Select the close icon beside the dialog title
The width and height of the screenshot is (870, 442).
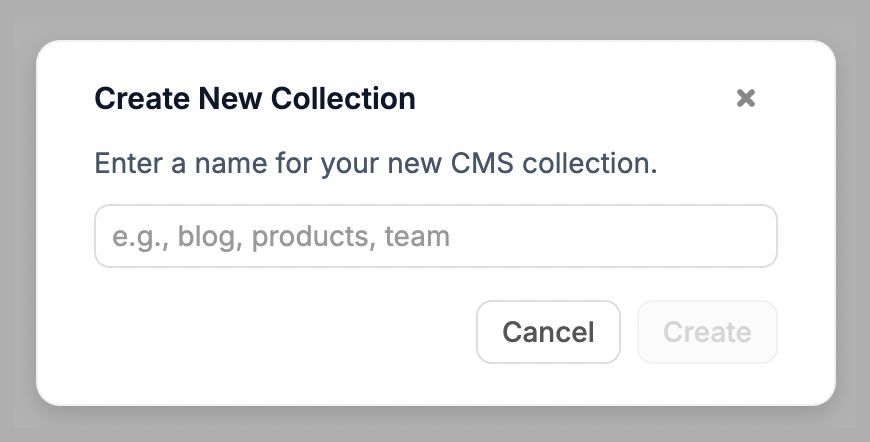point(745,98)
